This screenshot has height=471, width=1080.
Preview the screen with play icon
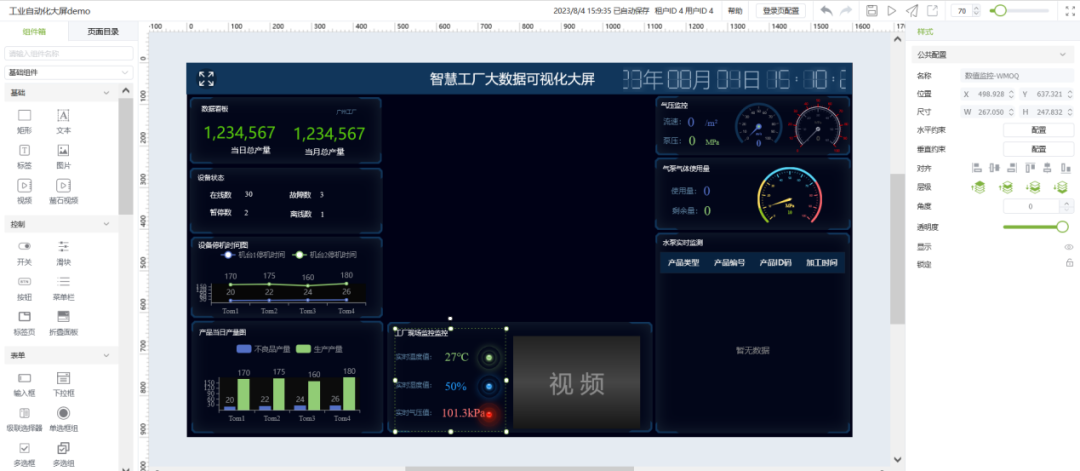(x=891, y=10)
